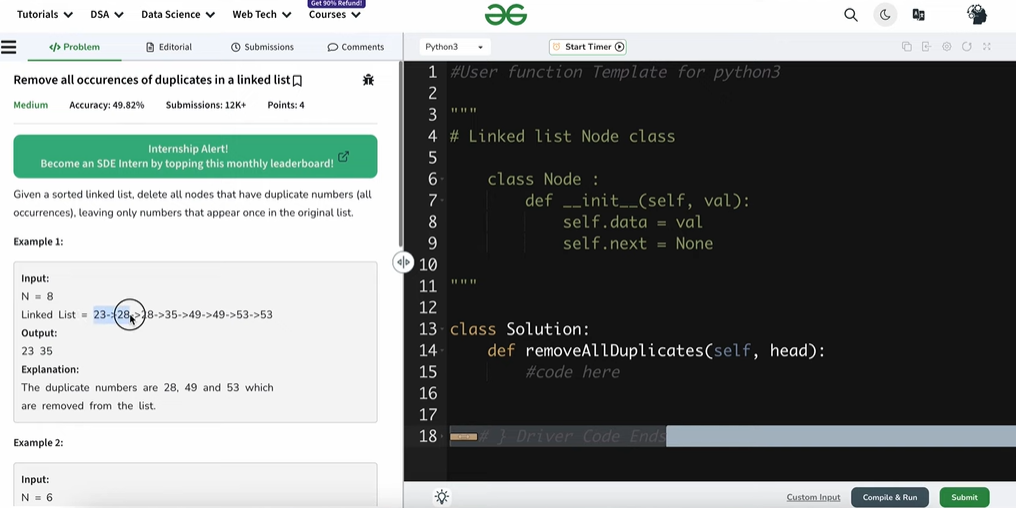Open the user profile avatar
The width and height of the screenshot is (1016, 508).
pos(976,14)
